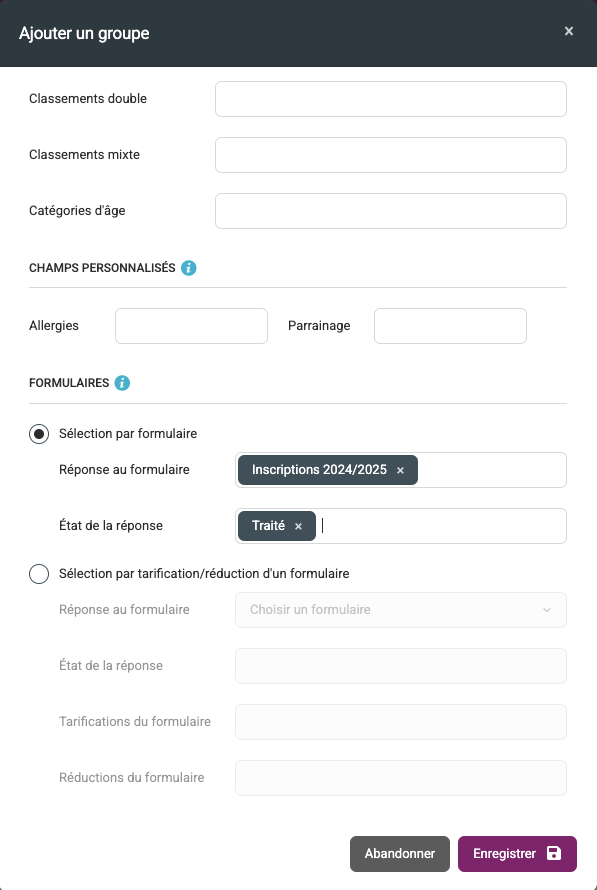The image size is (597, 890).
Task: Open the Catégories d'âge selection field
Action: pyautogui.click(x=390, y=211)
